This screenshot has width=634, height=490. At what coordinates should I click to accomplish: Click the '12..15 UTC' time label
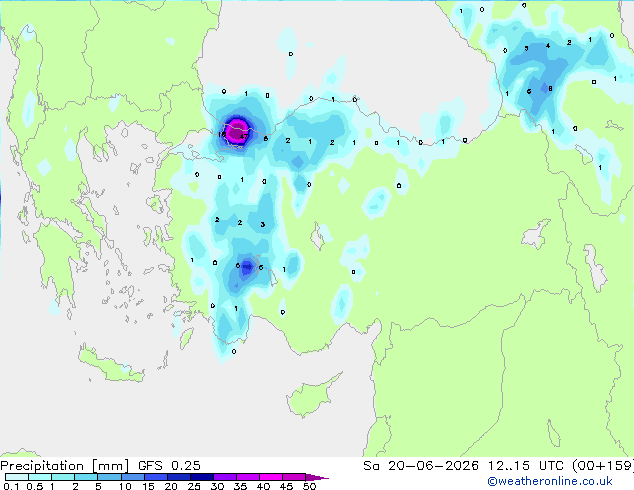coord(525,466)
